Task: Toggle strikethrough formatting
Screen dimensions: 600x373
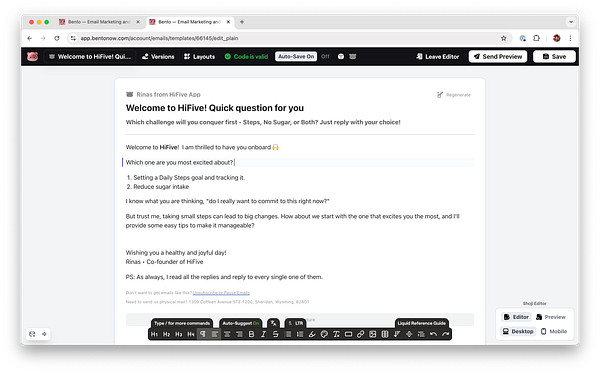Action: coord(276,334)
